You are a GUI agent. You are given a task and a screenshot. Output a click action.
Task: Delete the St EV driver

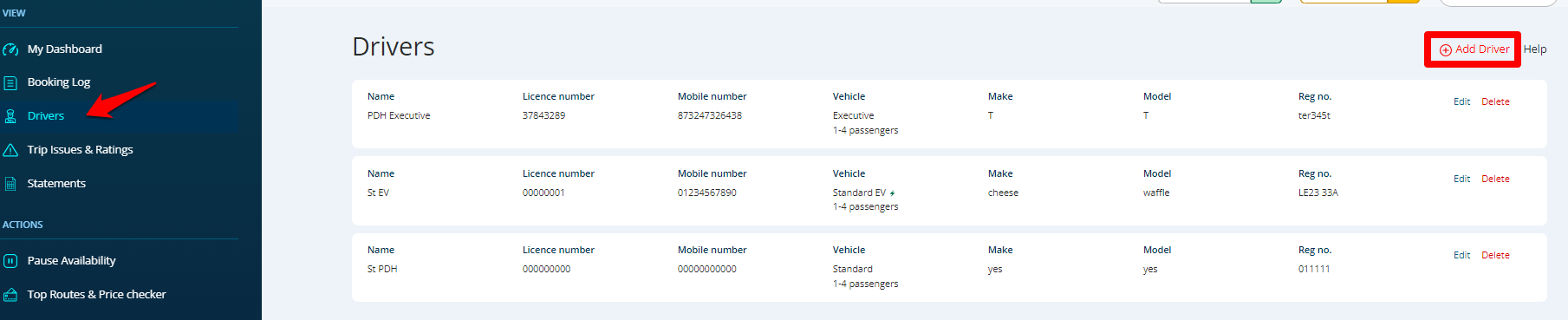[1495, 180]
